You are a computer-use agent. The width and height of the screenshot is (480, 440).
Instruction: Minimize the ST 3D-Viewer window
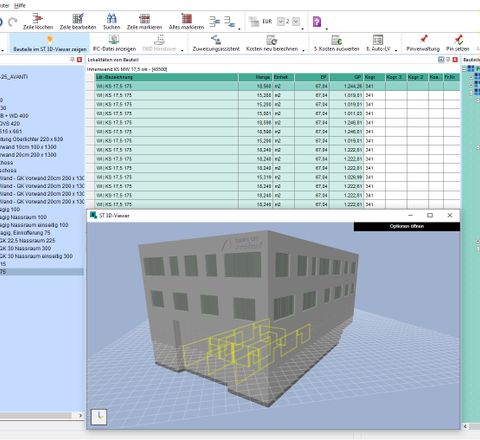point(410,216)
